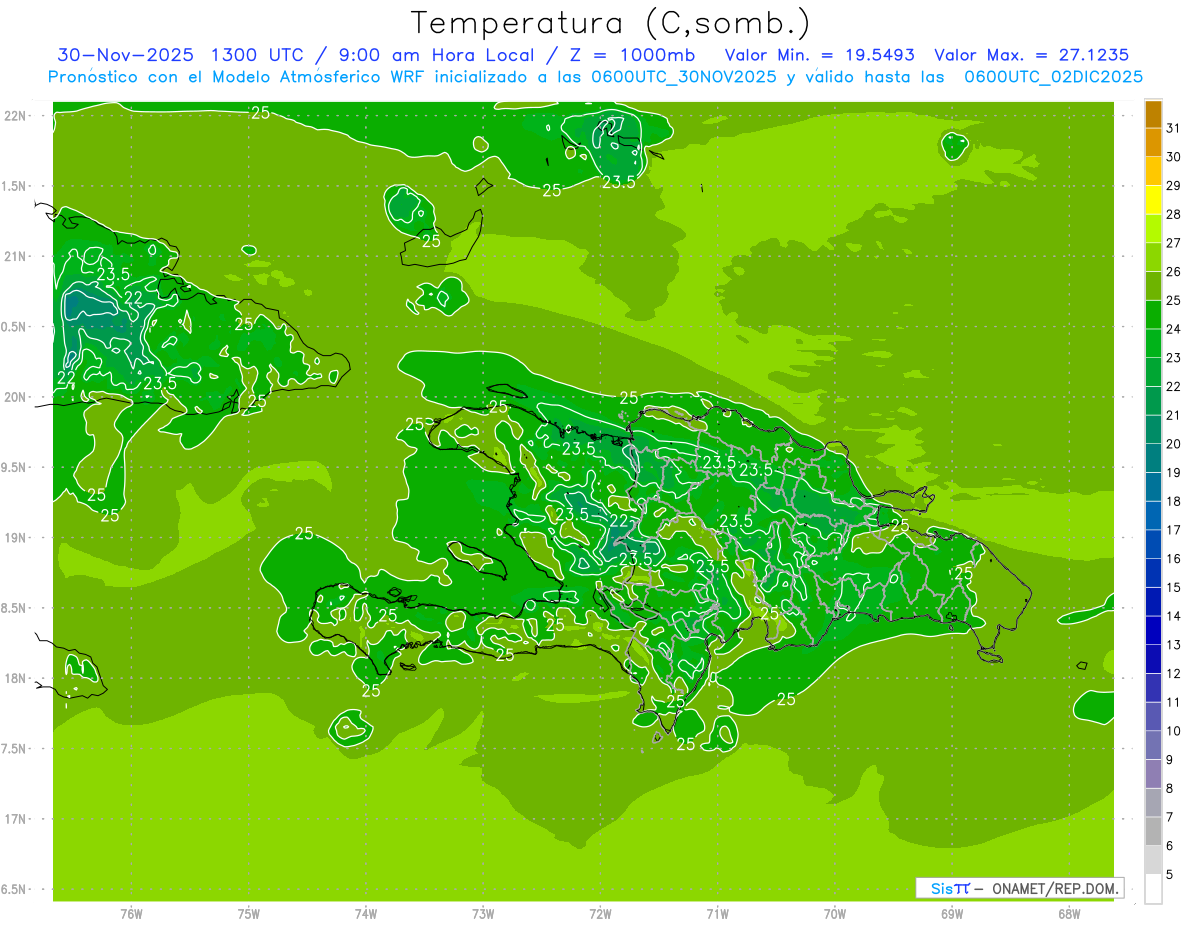Click 'Valor Max. = 27.1235' value

tap(1032, 55)
